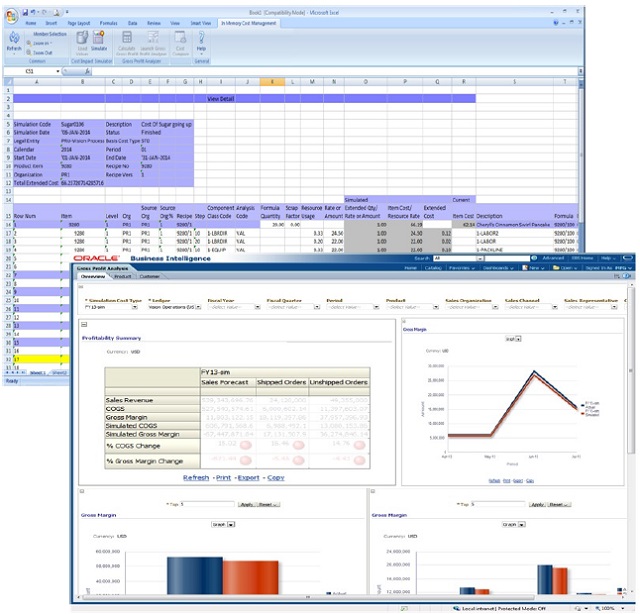The height and width of the screenshot is (614, 640).
Task: Collapse the Profitability Summary section
Action: tap(84, 325)
